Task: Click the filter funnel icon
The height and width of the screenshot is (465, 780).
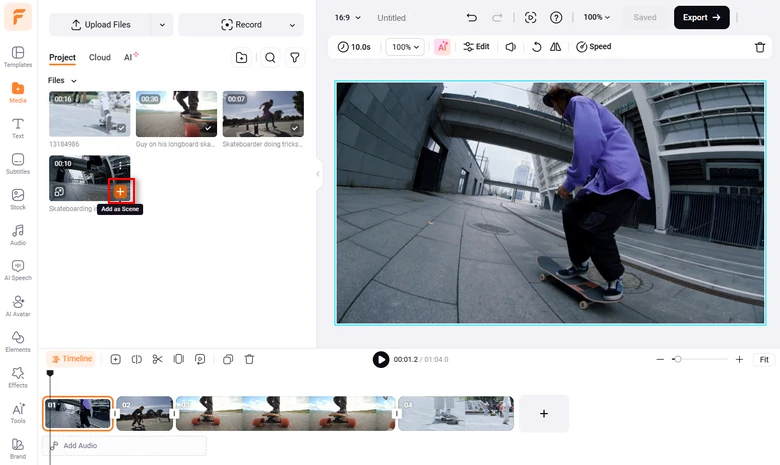Action: 295,58
